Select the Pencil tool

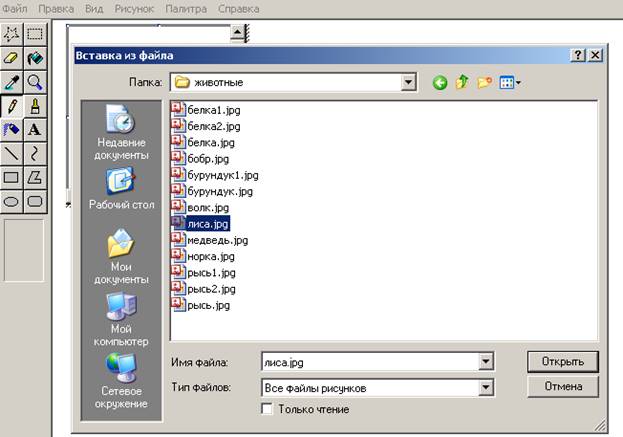(12, 105)
